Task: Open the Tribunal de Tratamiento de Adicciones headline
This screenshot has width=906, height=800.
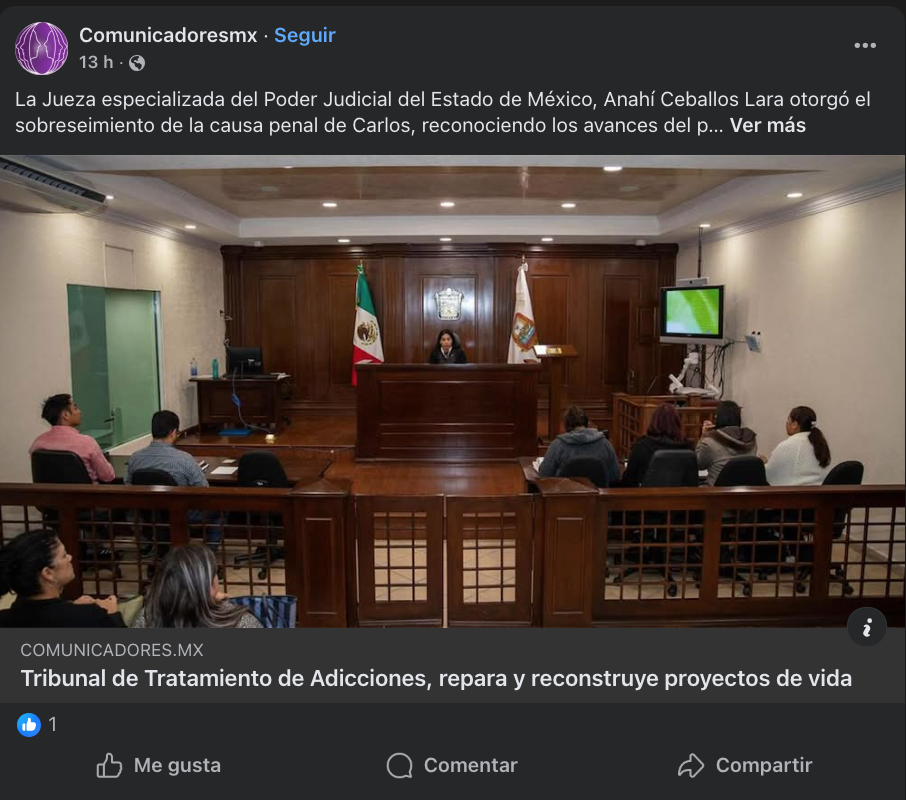Action: point(436,678)
